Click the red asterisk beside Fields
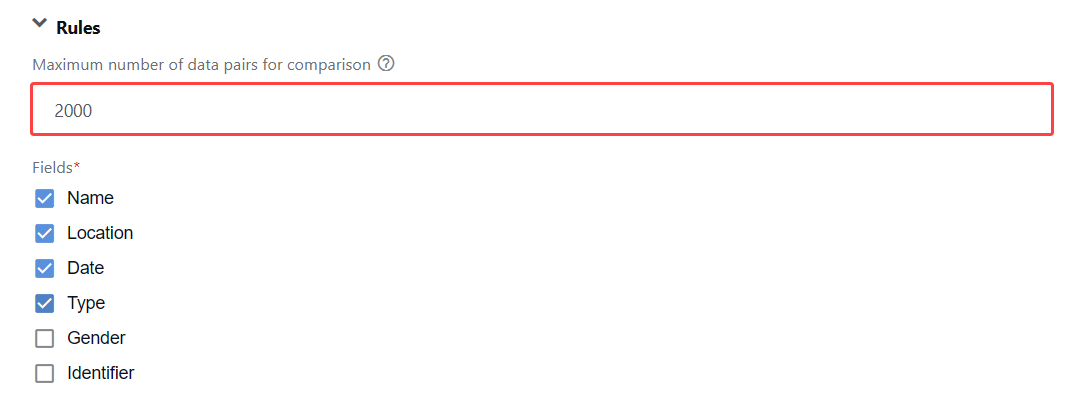Image resolution: width=1083 pixels, height=405 pixels. [77, 165]
